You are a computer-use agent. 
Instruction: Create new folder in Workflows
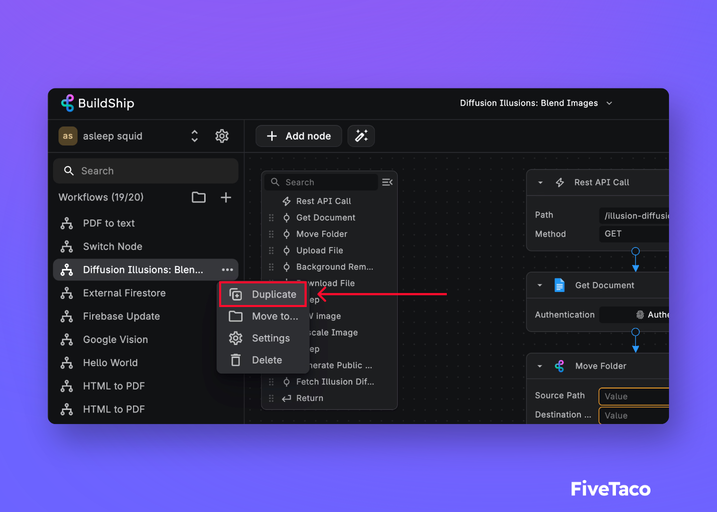[199, 198]
